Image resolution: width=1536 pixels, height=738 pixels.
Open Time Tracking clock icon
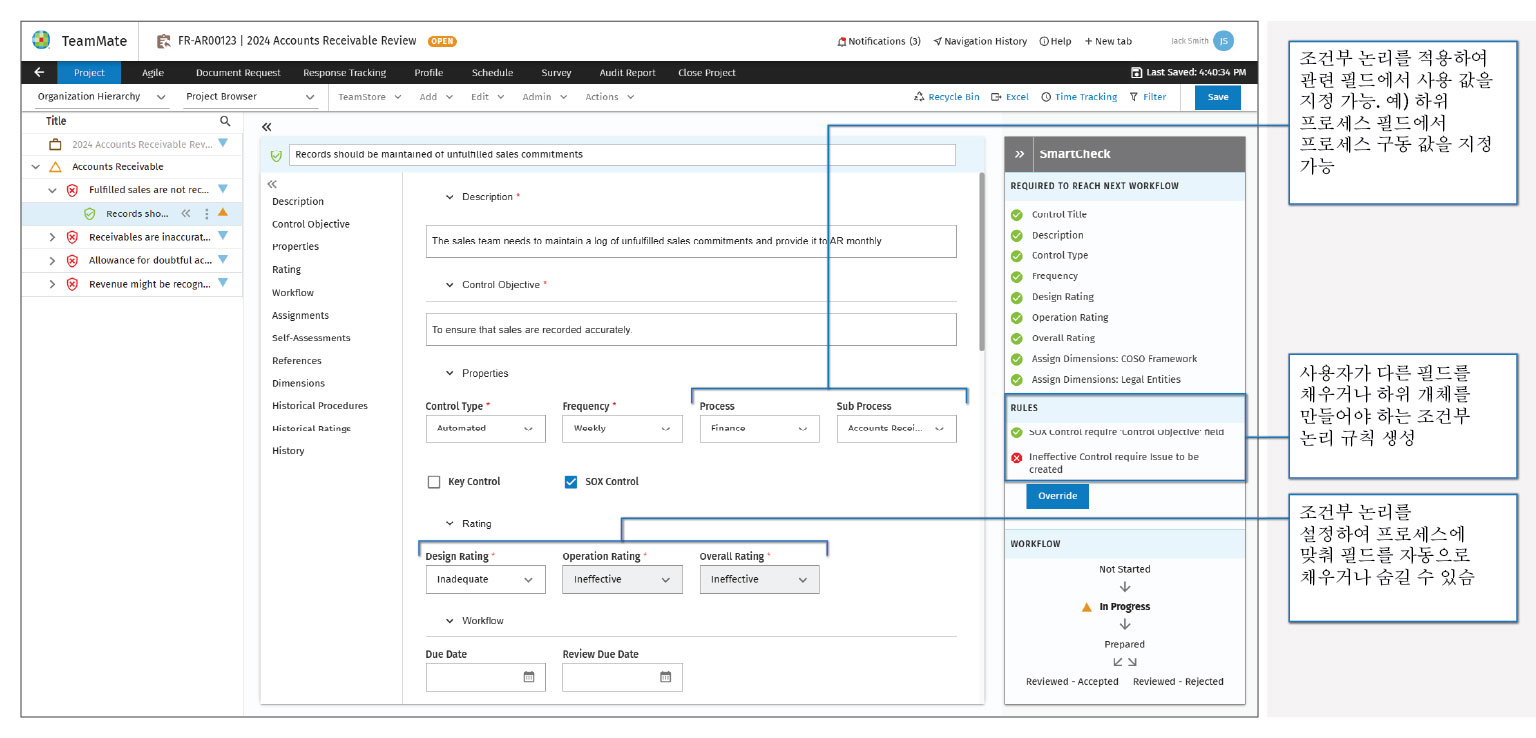[1046, 97]
